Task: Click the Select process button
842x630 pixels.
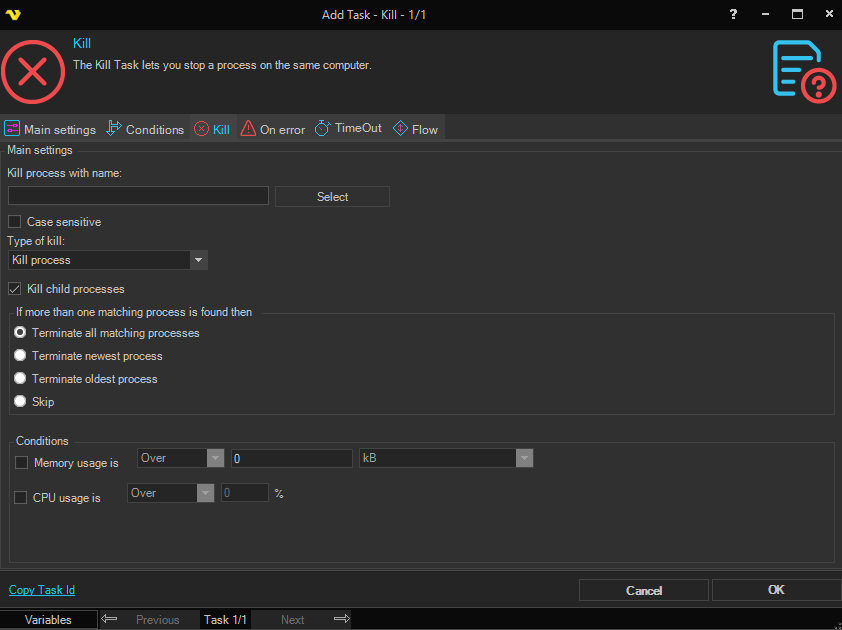Action: [x=332, y=197]
